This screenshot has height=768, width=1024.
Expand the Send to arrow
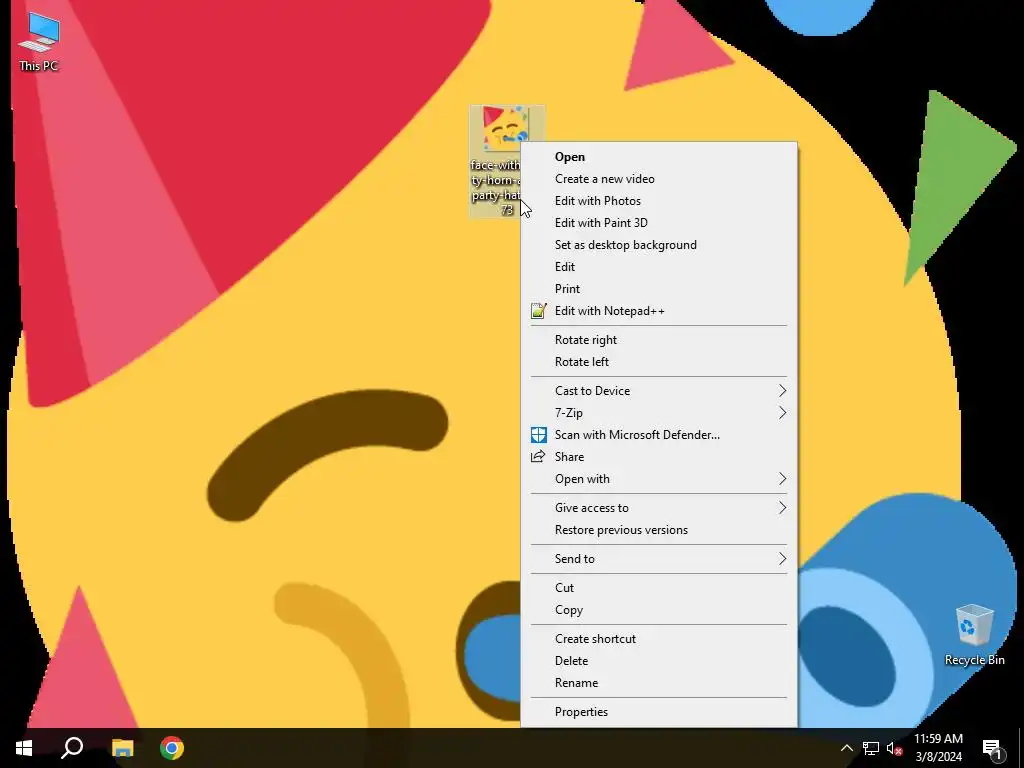782,559
